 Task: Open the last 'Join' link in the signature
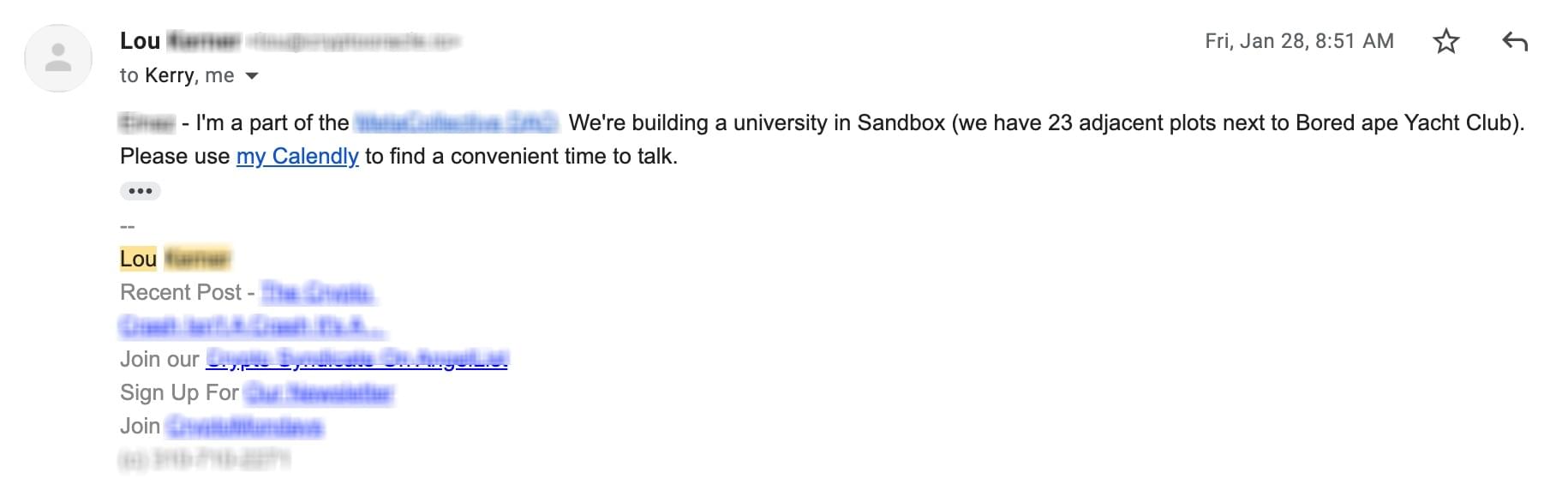point(244,426)
